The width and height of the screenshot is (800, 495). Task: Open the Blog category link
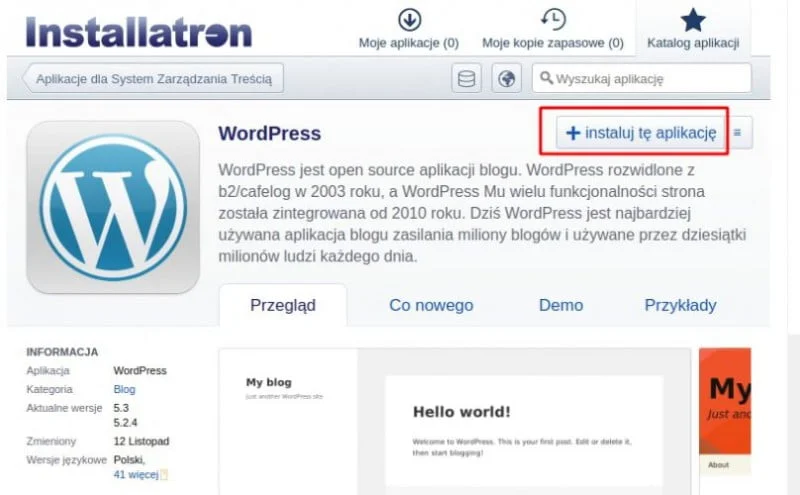coord(124,389)
